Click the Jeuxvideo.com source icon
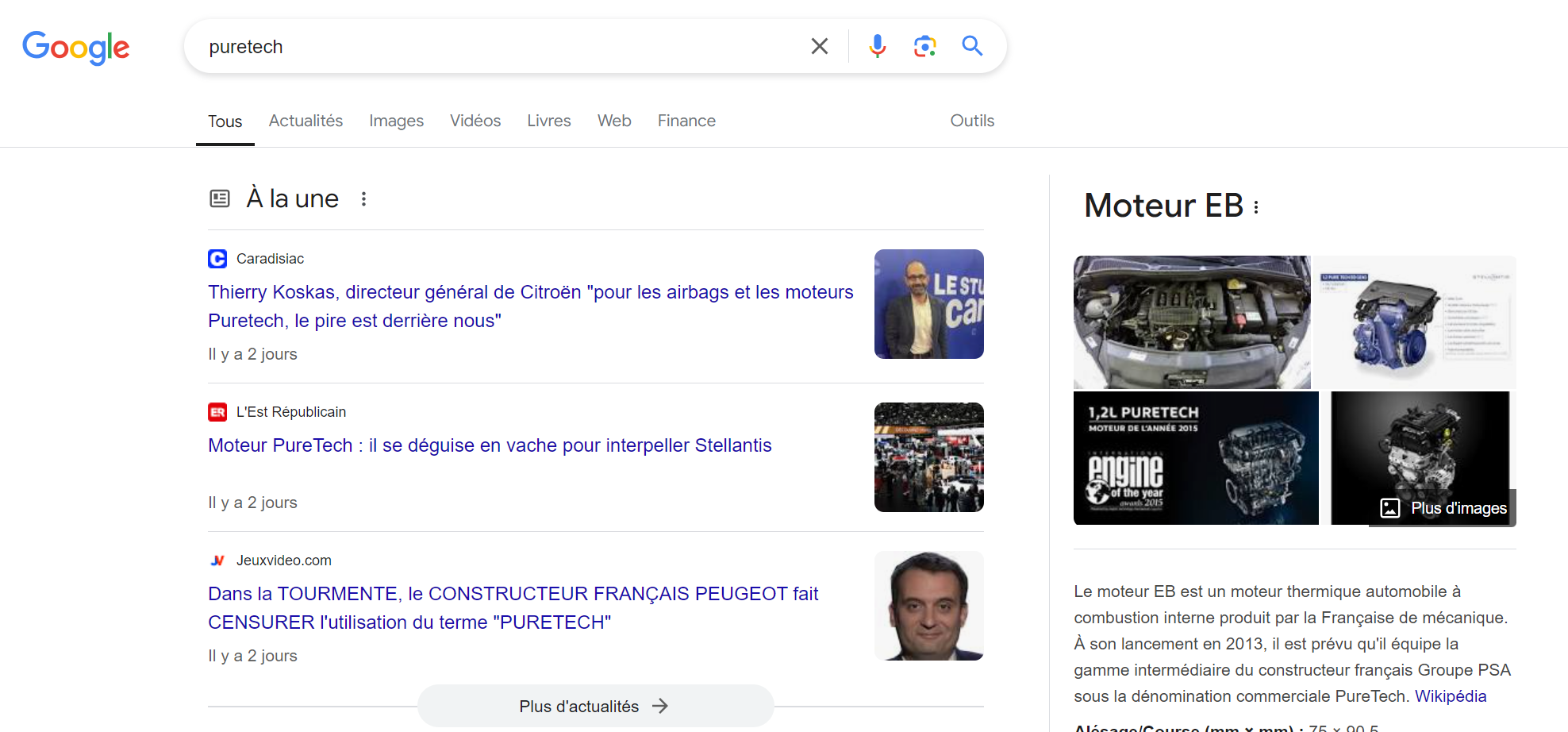 point(217,561)
